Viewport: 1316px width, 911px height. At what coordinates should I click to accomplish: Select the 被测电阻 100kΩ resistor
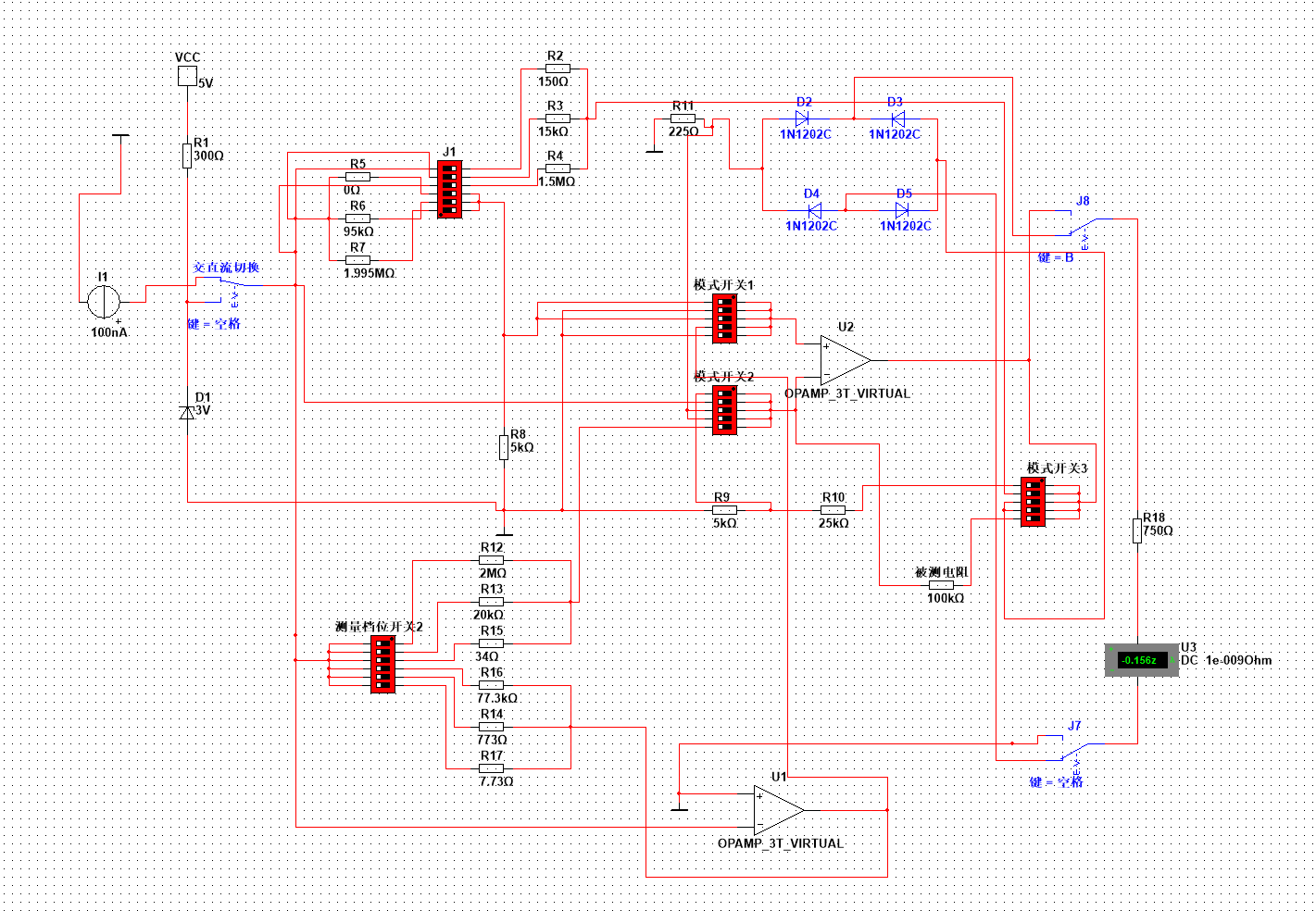pos(941,585)
